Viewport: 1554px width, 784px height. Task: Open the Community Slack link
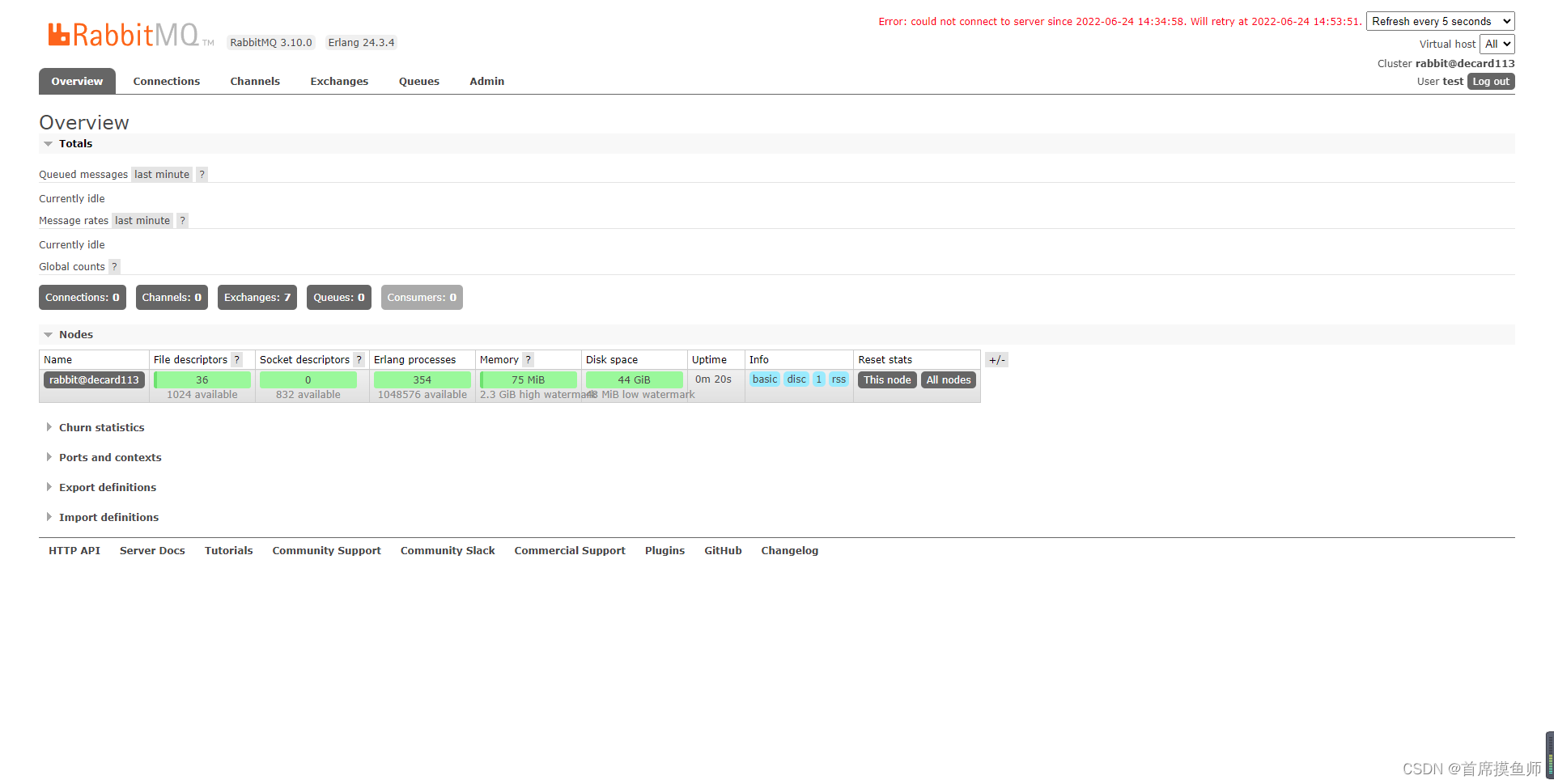point(448,551)
